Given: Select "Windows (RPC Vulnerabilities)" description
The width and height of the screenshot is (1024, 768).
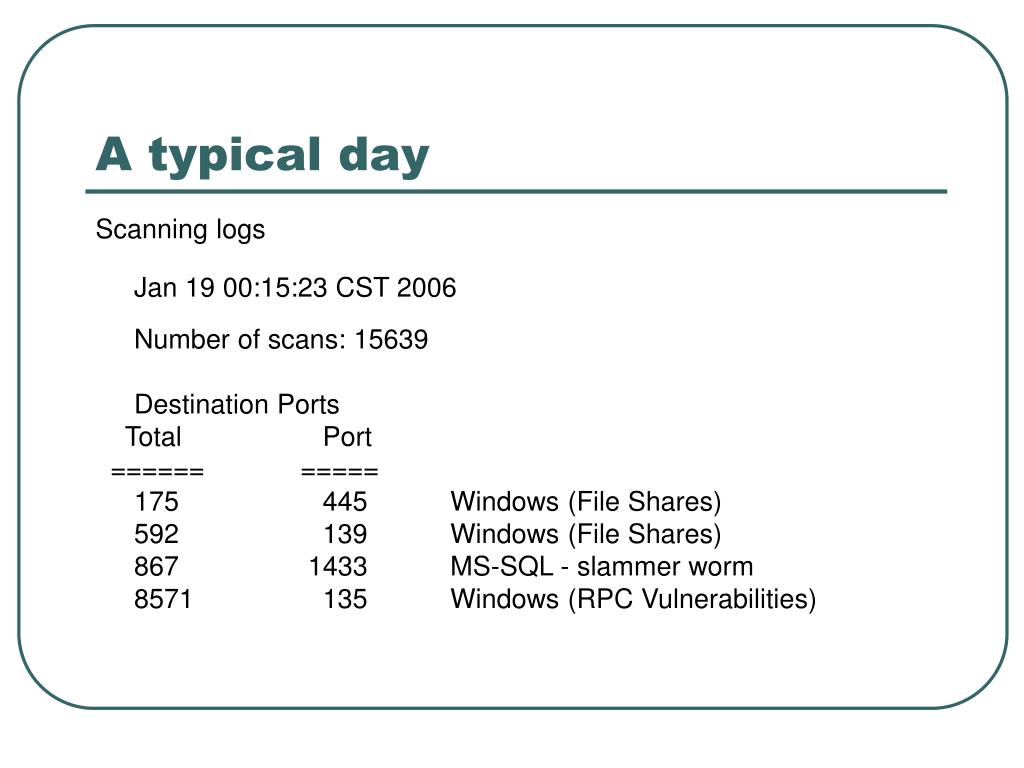Looking at the screenshot, I should 633,600.
